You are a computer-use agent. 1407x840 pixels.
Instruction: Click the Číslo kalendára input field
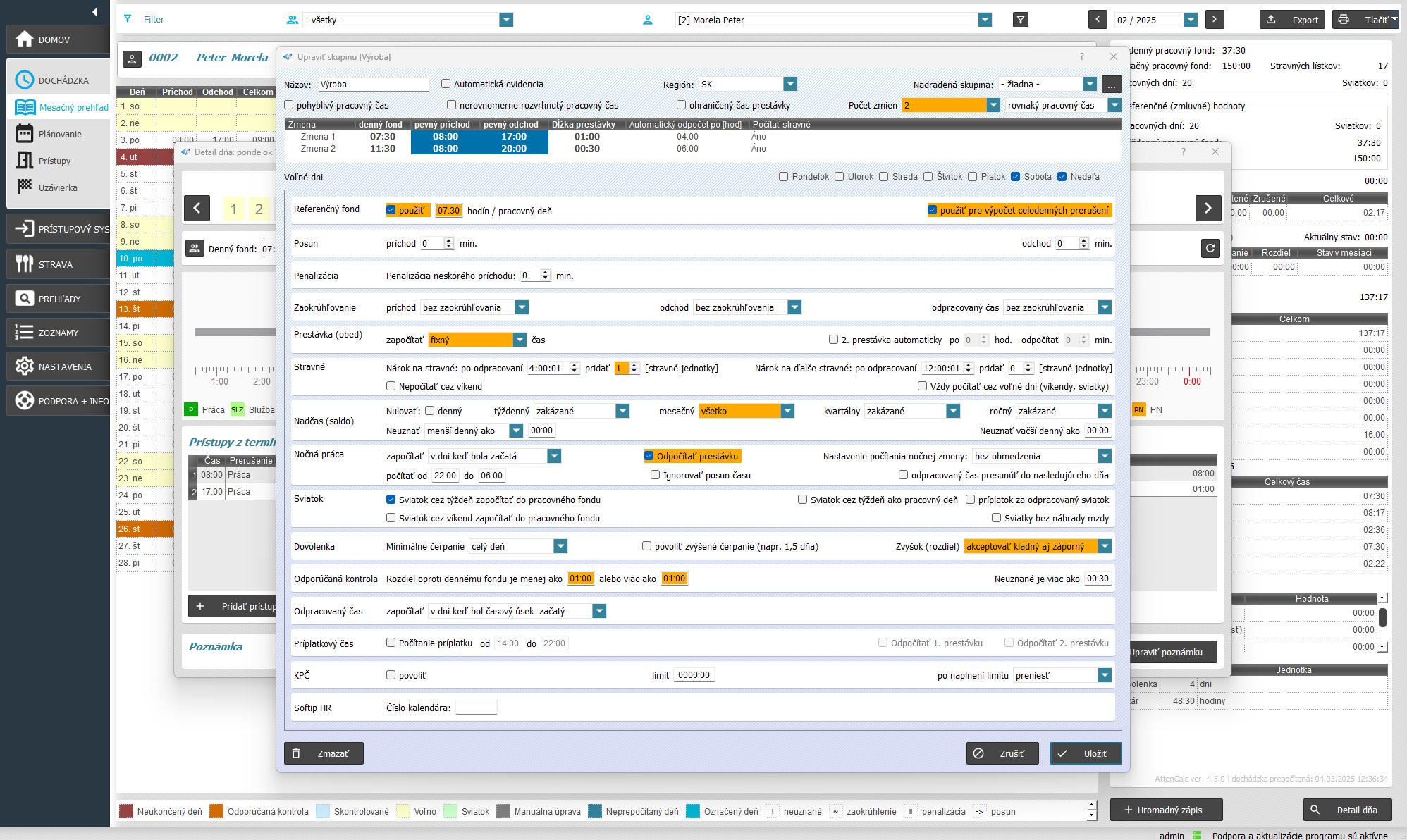(x=476, y=708)
